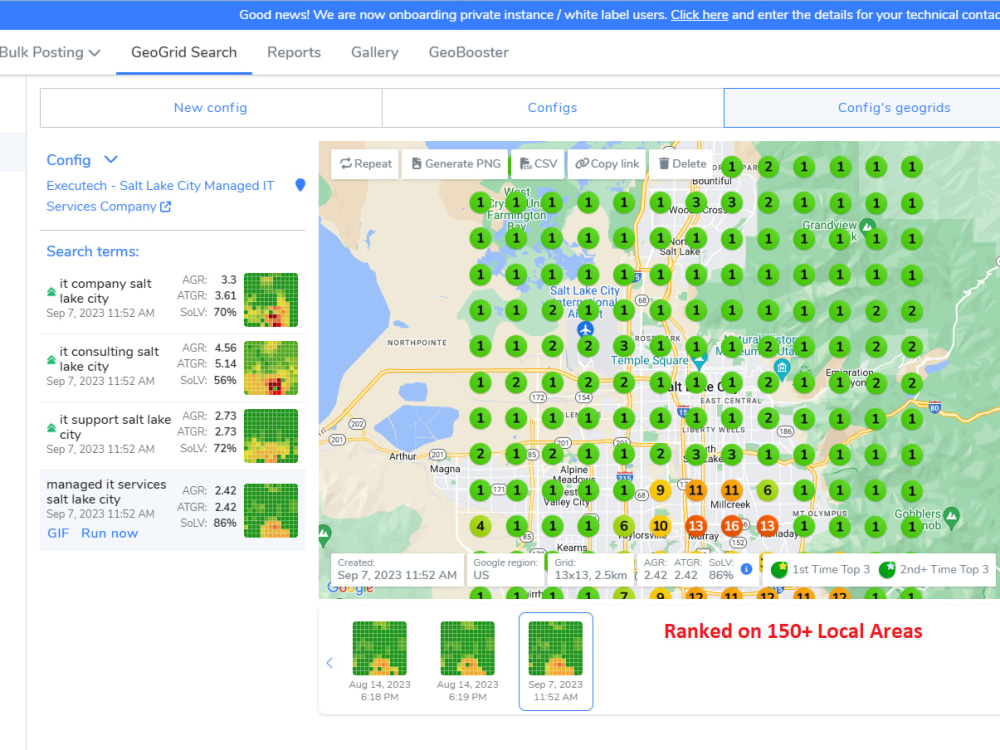Viewport: 1000px width, 750px height.
Task: Click the Grandview park marker icon
Action: pos(867,226)
